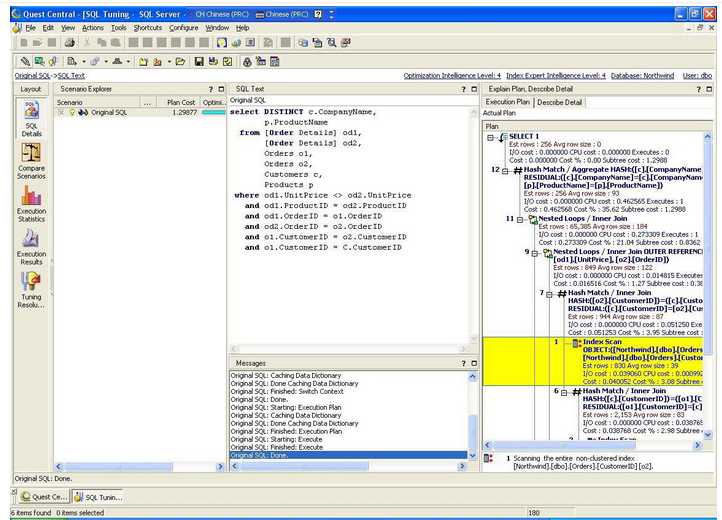Click the calculator-like icon at the second toolbar's end
Viewport: 722px width, 520px height.
pyautogui.click(x=275, y=61)
